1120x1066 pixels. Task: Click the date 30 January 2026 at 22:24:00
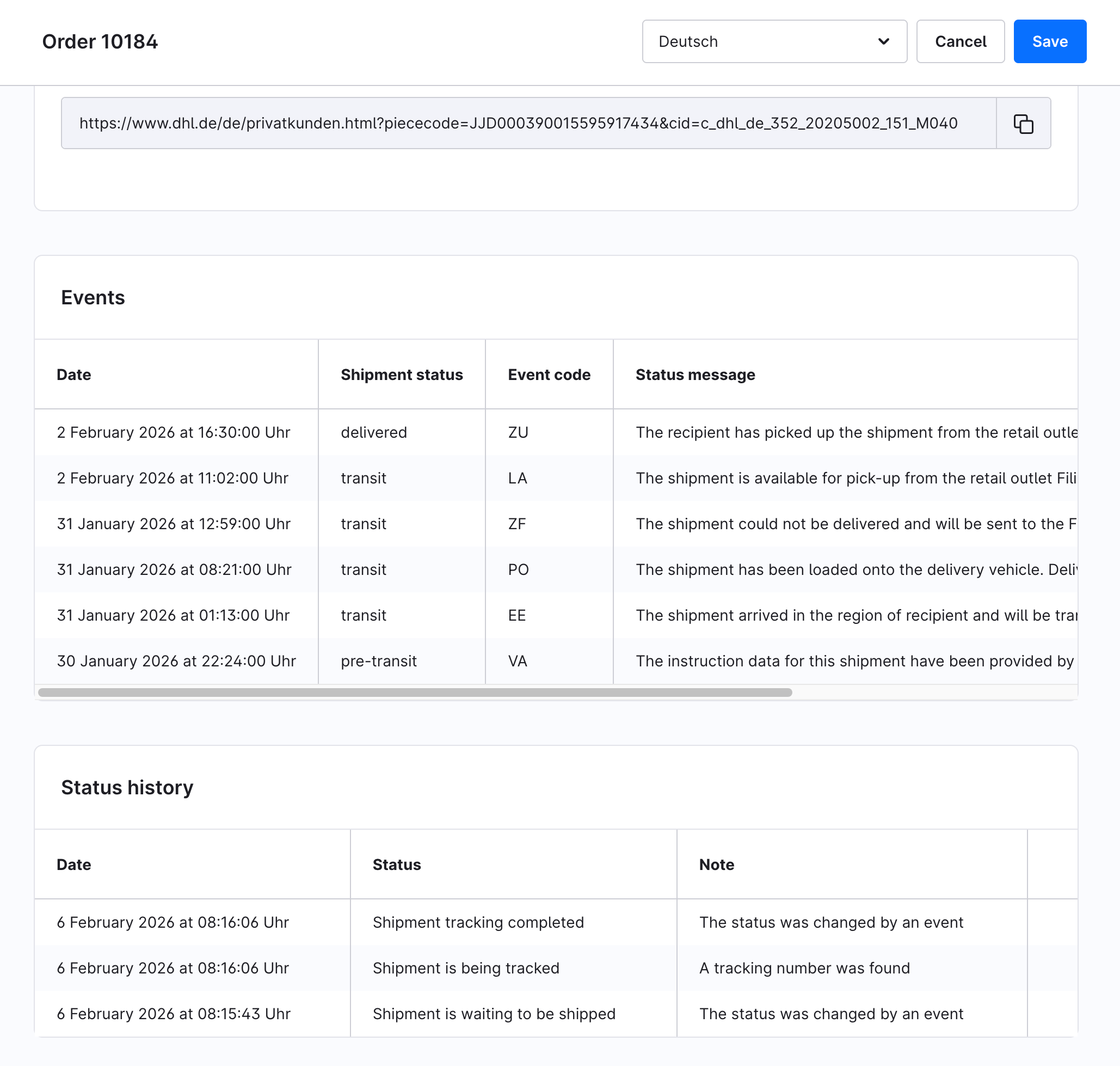pyautogui.click(x=177, y=661)
